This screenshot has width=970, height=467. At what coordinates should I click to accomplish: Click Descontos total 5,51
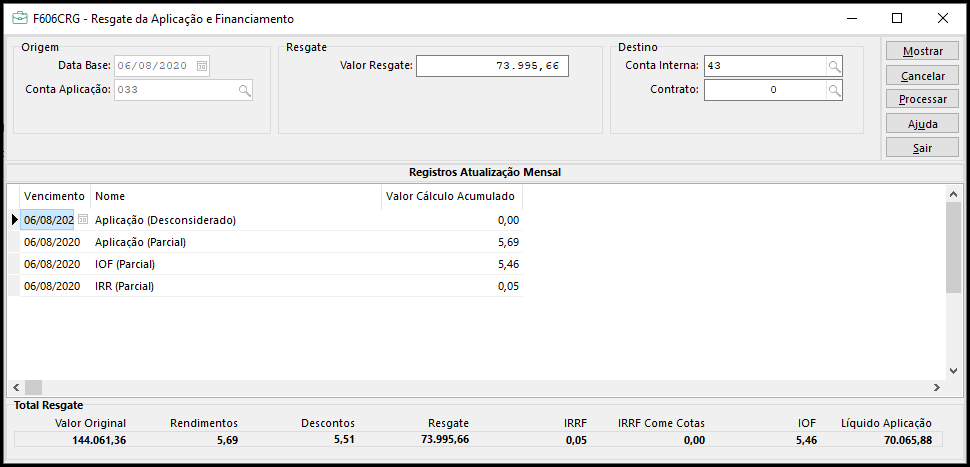click(343, 440)
